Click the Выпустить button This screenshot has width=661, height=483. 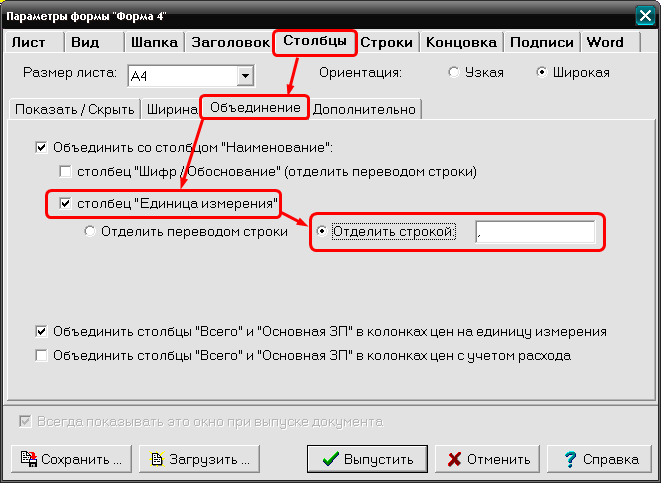pos(367,459)
